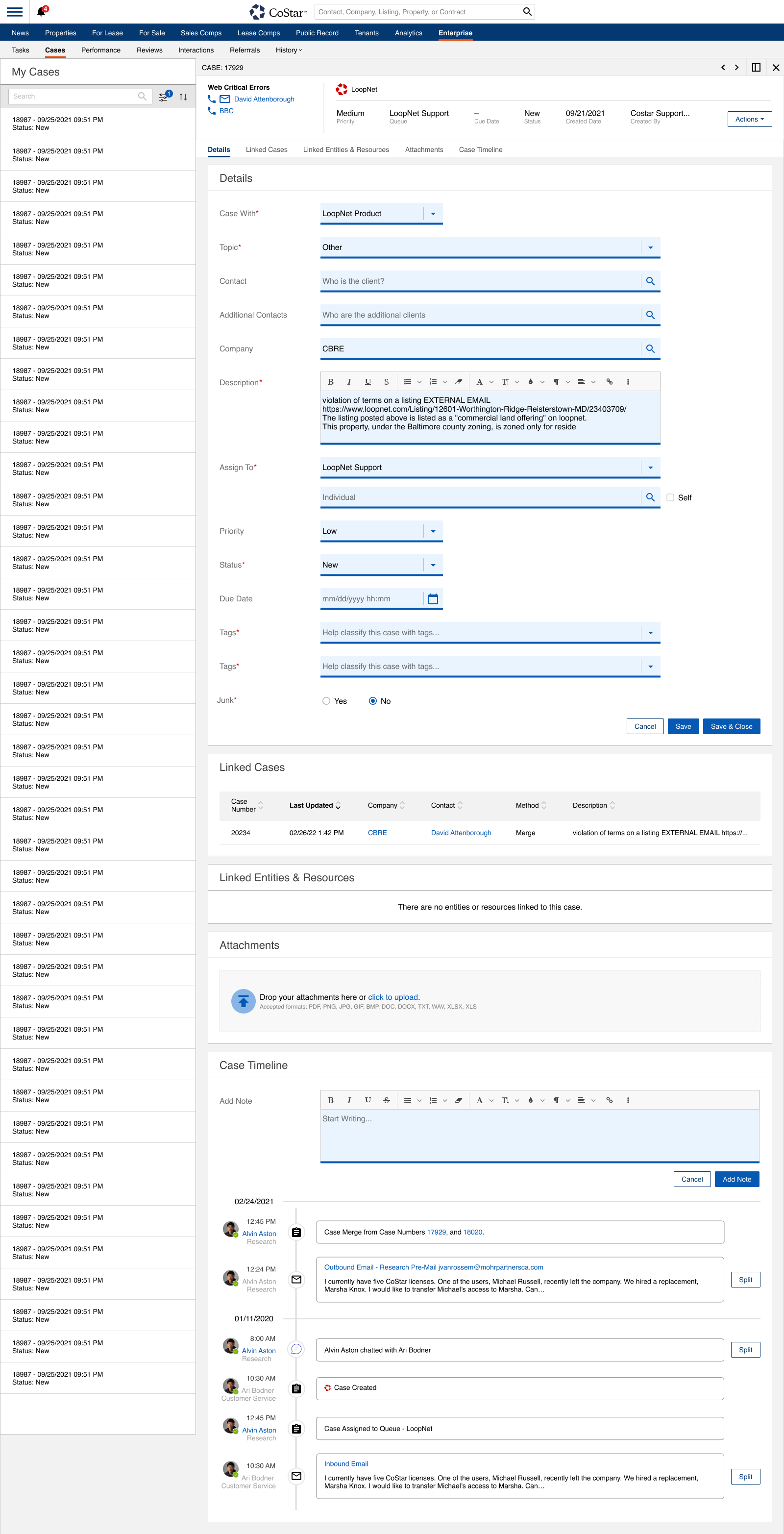Go to the next case arrow
Screen dimensions: 784x1534
point(736,68)
